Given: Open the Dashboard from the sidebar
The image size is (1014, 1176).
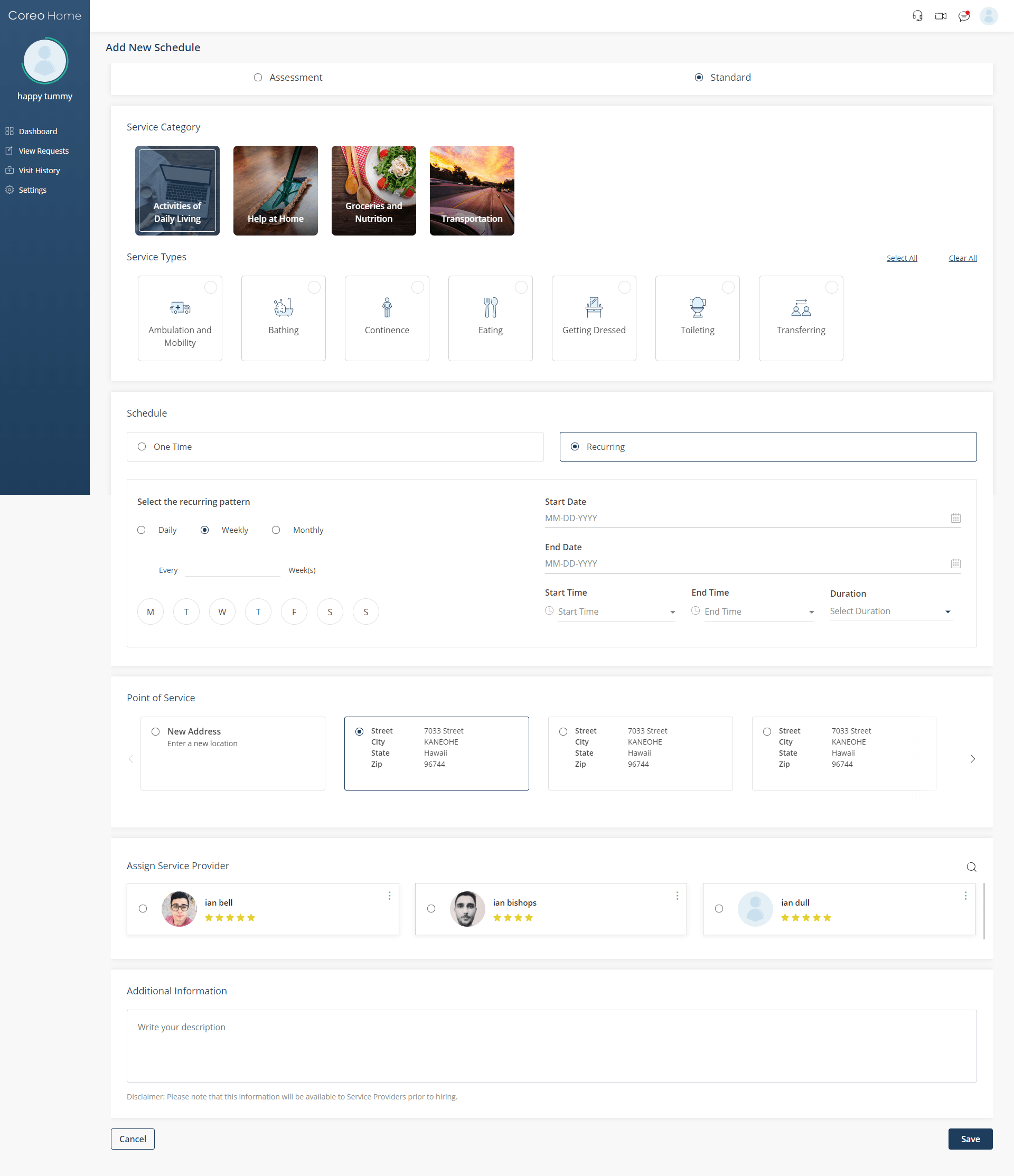Looking at the screenshot, I should [x=37, y=130].
